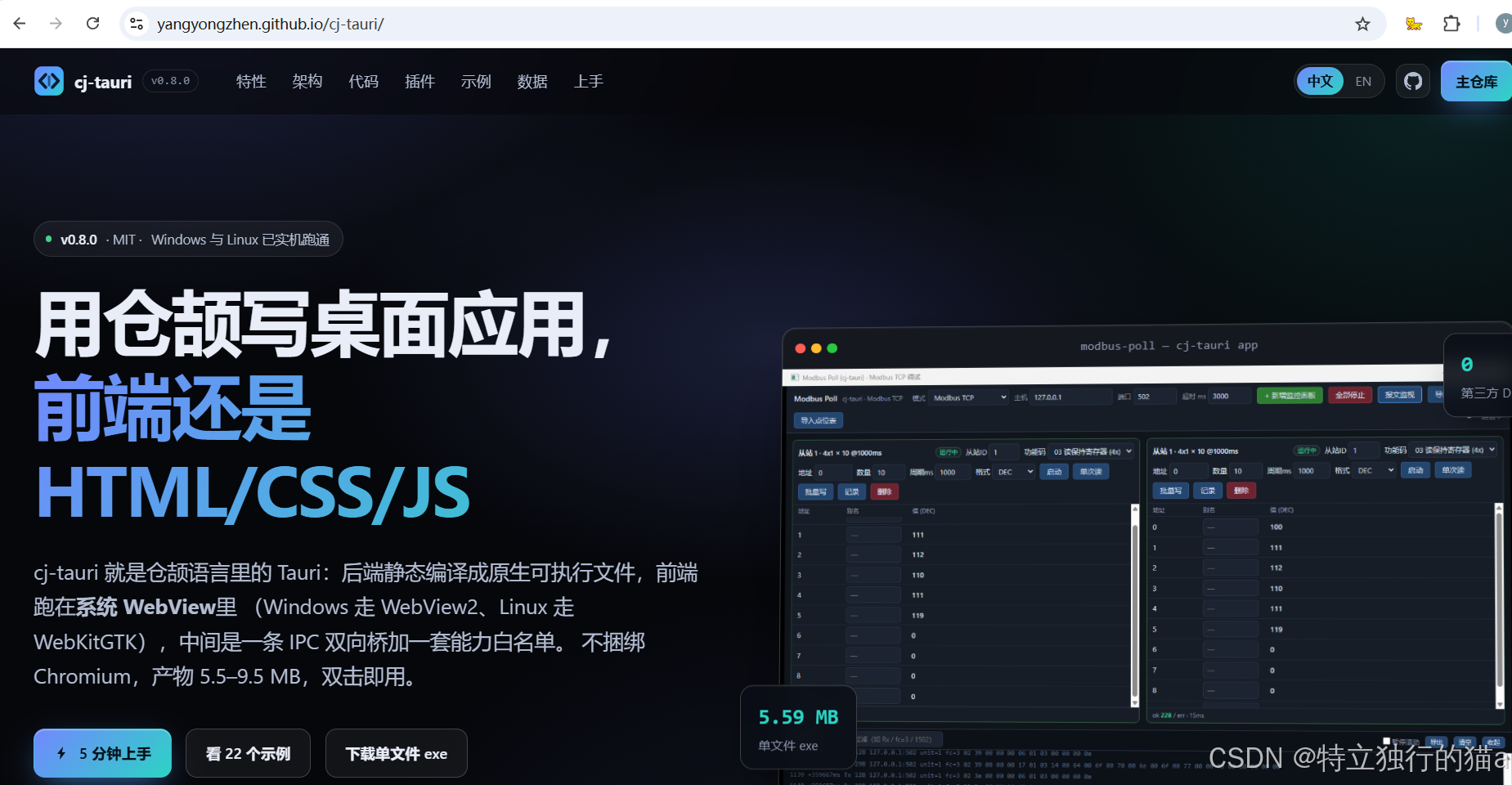Click the red 全部停止 button in preview
The image size is (1512, 785).
coord(1350,395)
